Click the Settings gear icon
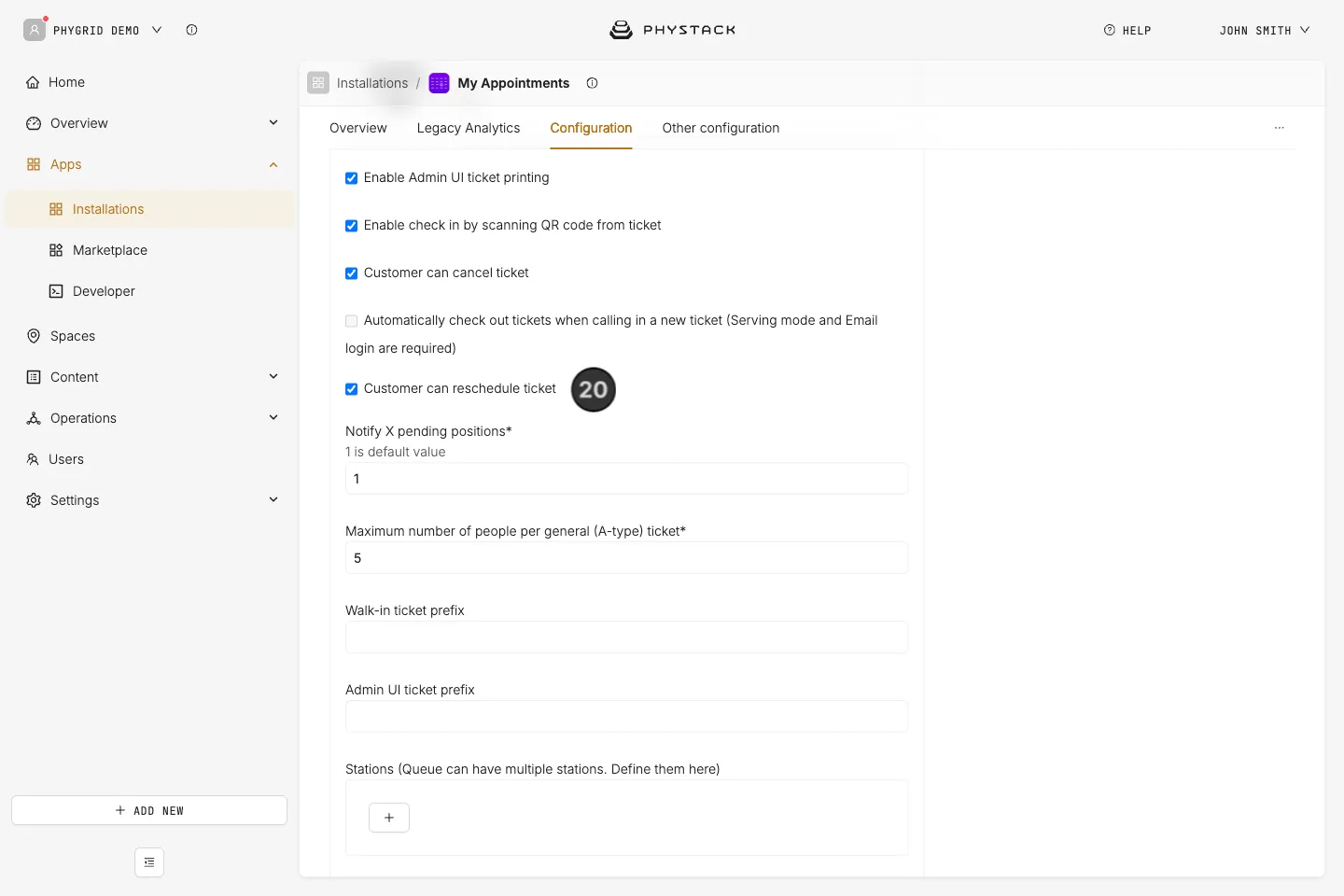This screenshot has width=1344, height=896. pos(34,500)
